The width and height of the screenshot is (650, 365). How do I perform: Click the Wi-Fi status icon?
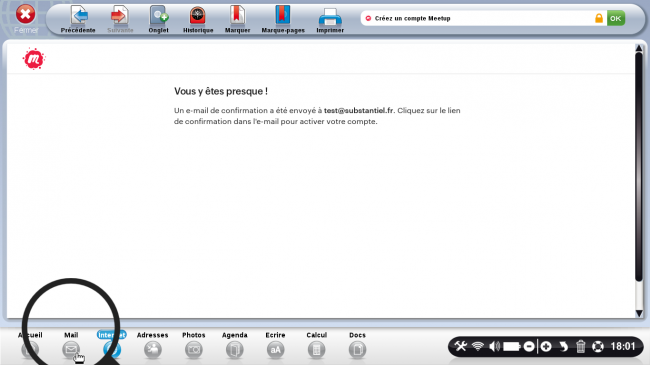coord(478,346)
